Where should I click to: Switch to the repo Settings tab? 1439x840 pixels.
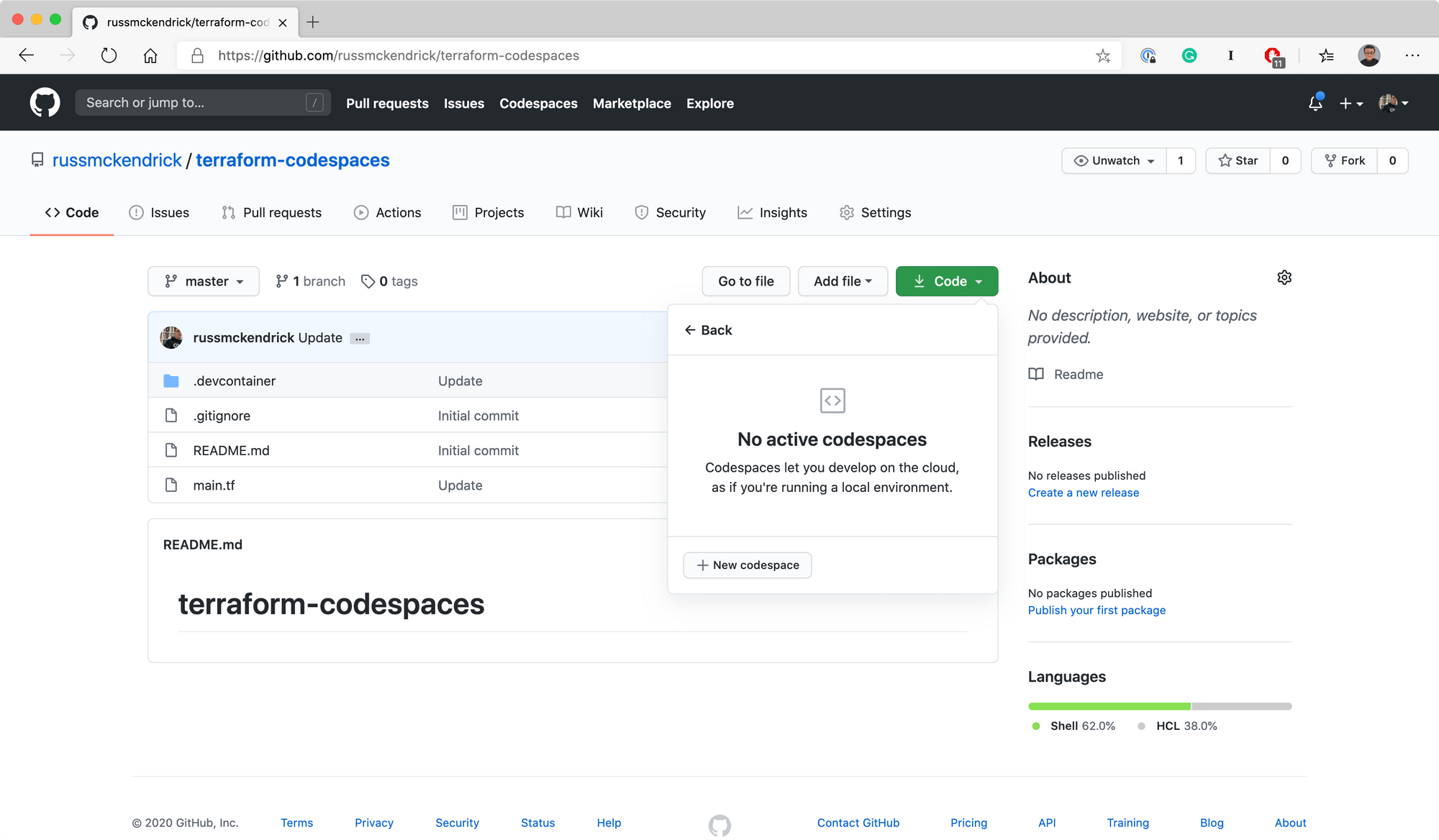click(875, 213)
